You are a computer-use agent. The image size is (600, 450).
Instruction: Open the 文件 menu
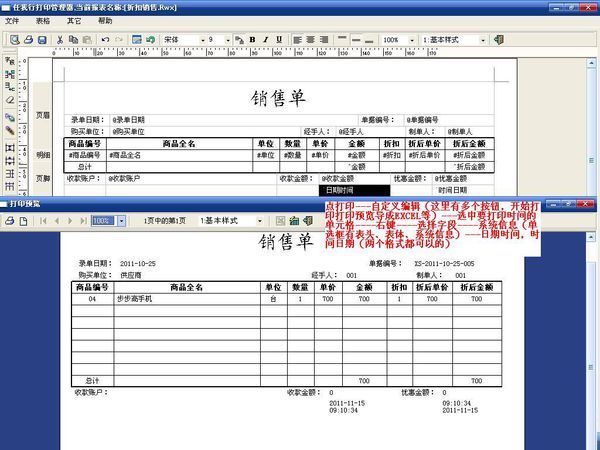click(x=11, y=21)
